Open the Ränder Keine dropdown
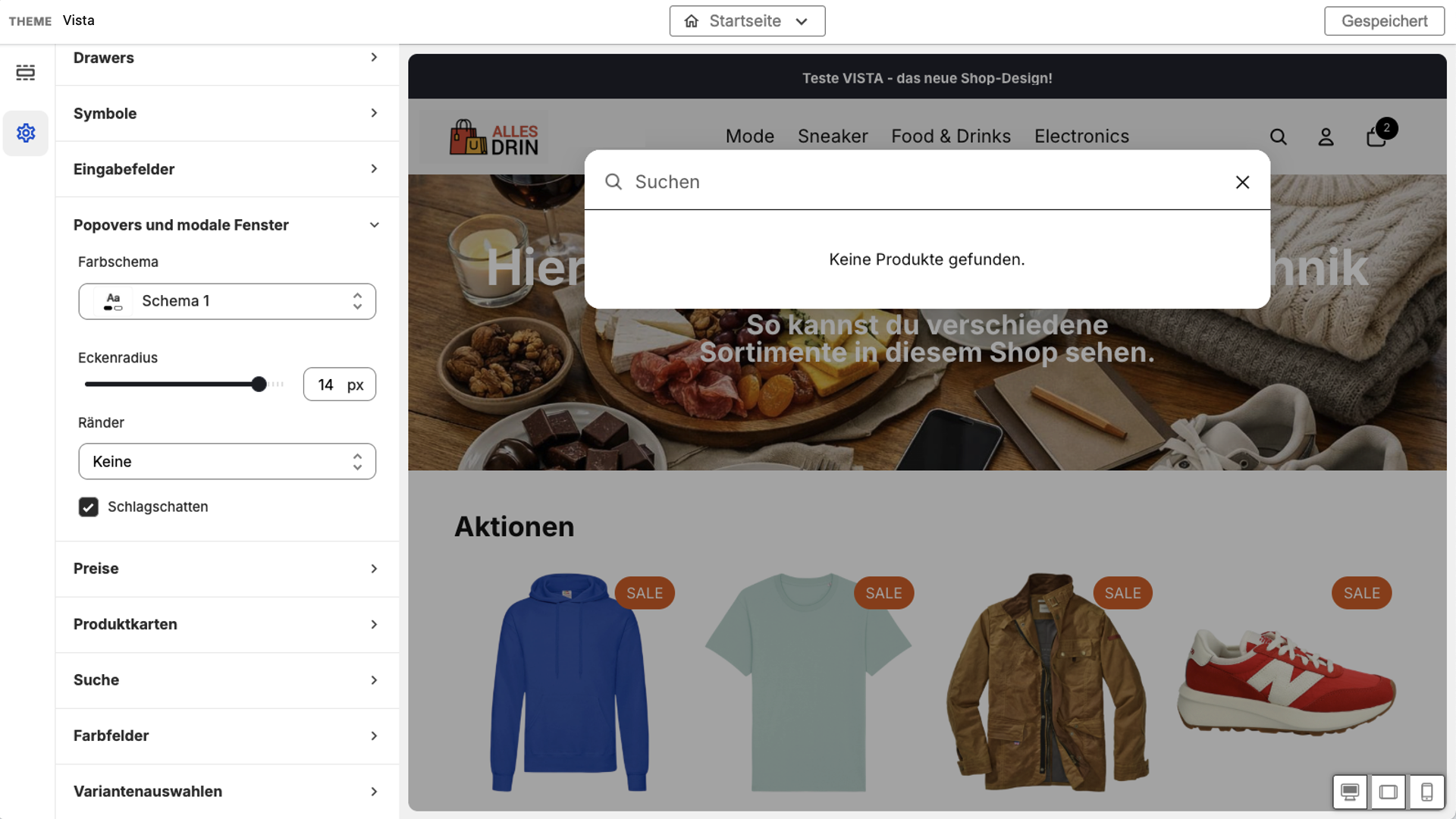 (x=227, y=462)
